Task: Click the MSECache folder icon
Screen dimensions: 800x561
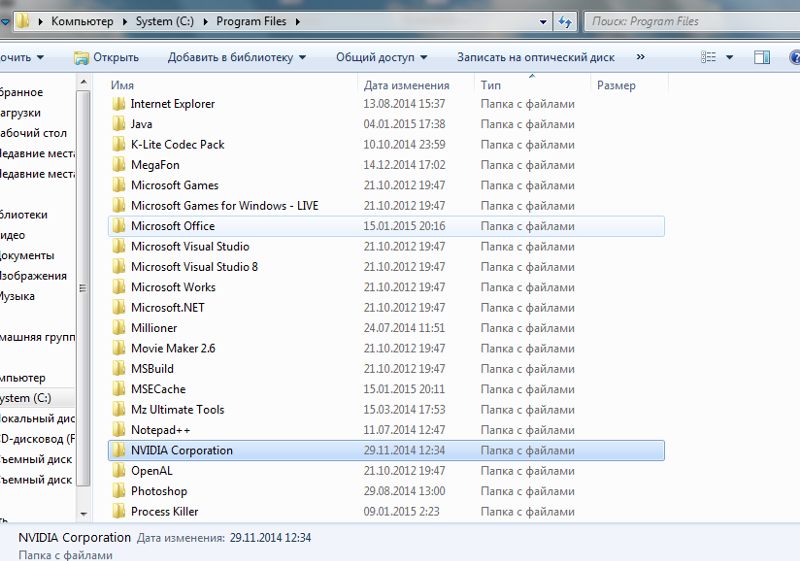Action: tap(119, 389)
